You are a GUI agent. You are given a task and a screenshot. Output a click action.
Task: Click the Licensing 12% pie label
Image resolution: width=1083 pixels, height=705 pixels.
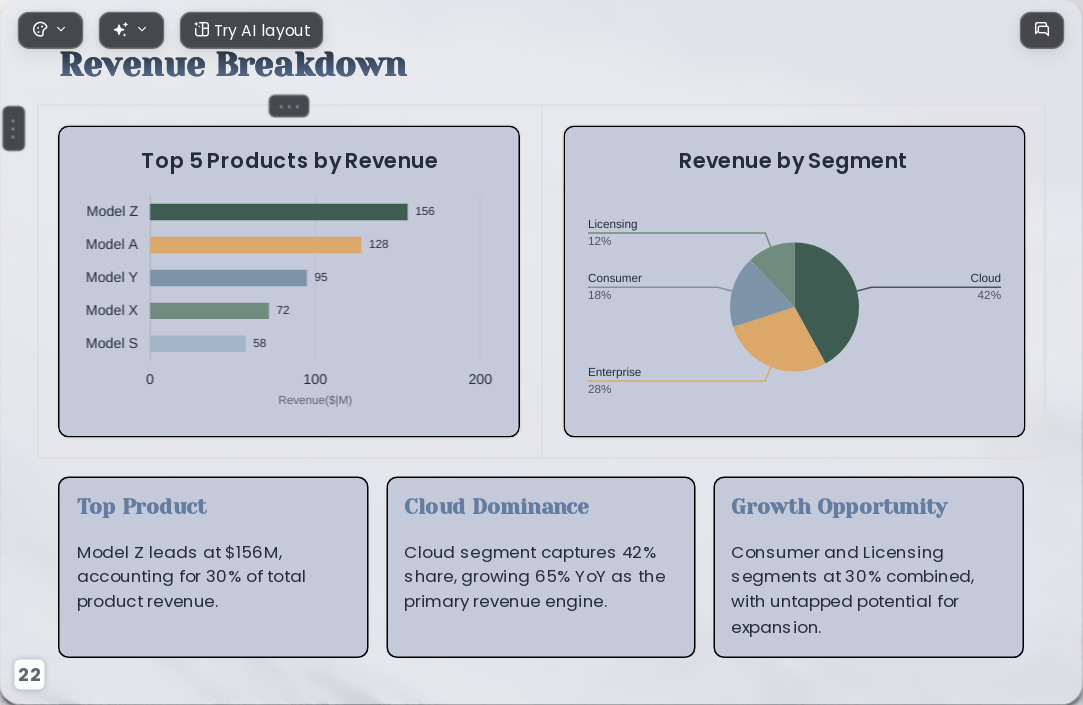[613, 232]
